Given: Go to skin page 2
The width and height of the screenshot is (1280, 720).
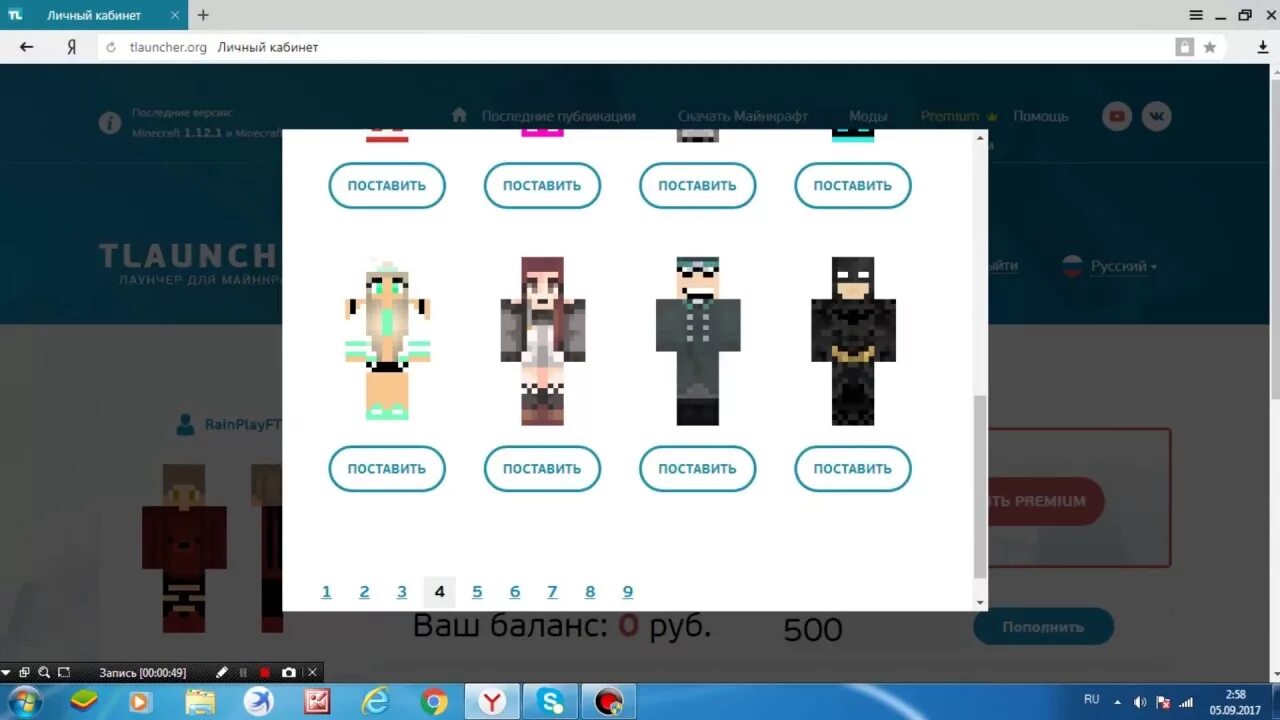Looking at the screenshot, I should (364, 592).
